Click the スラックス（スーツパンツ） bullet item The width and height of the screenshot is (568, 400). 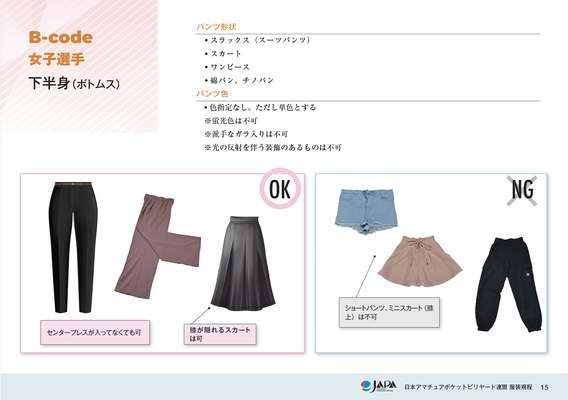[x=257, y=40]
